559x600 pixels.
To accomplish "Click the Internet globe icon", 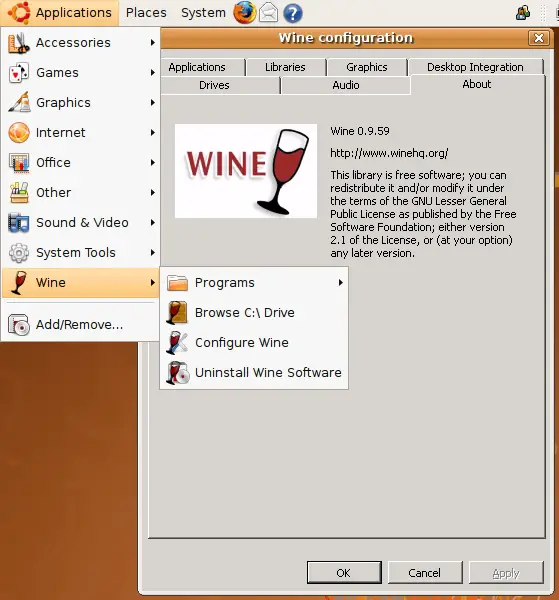I will pos(19,132).
